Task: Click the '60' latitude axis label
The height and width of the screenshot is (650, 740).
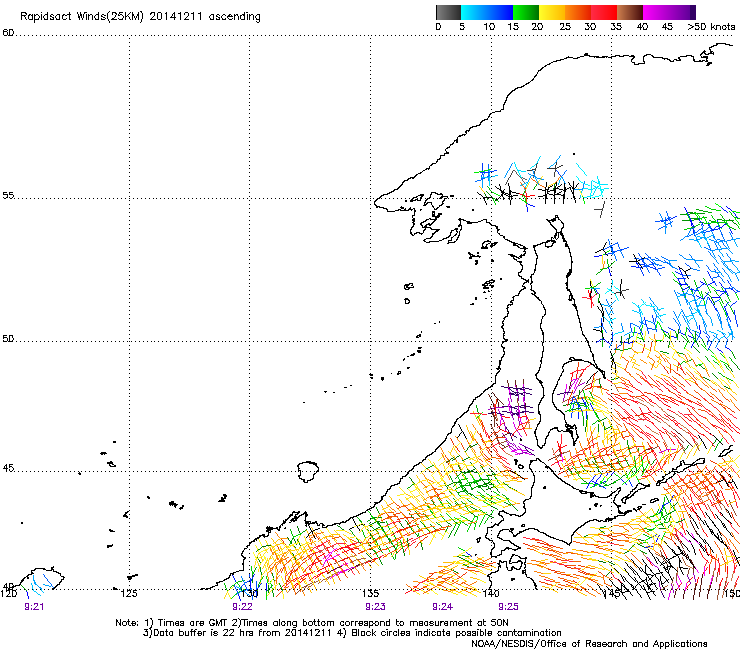Action: (8, 33)
